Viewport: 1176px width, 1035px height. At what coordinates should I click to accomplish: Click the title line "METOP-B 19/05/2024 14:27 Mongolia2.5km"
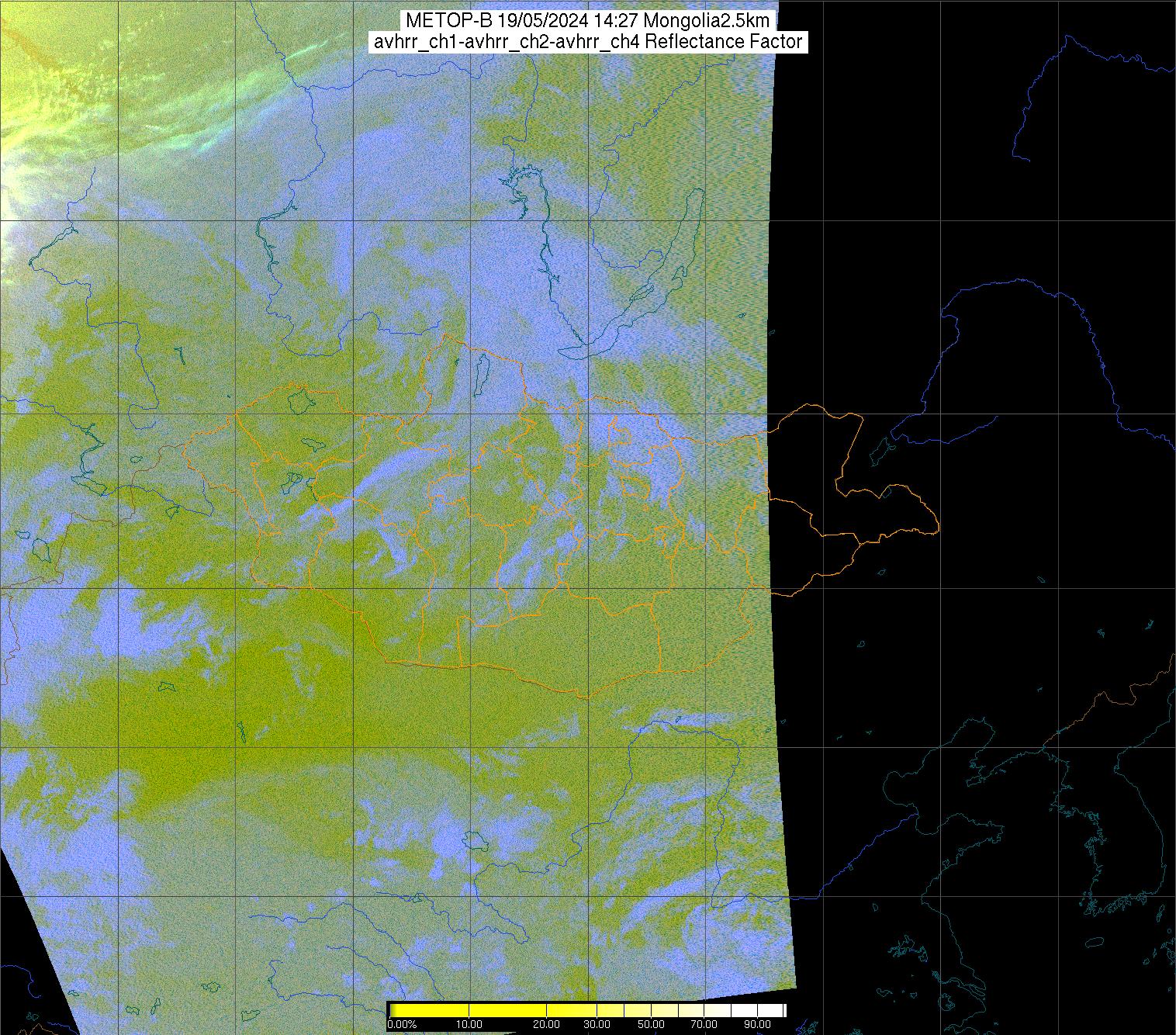click(587, 21)
